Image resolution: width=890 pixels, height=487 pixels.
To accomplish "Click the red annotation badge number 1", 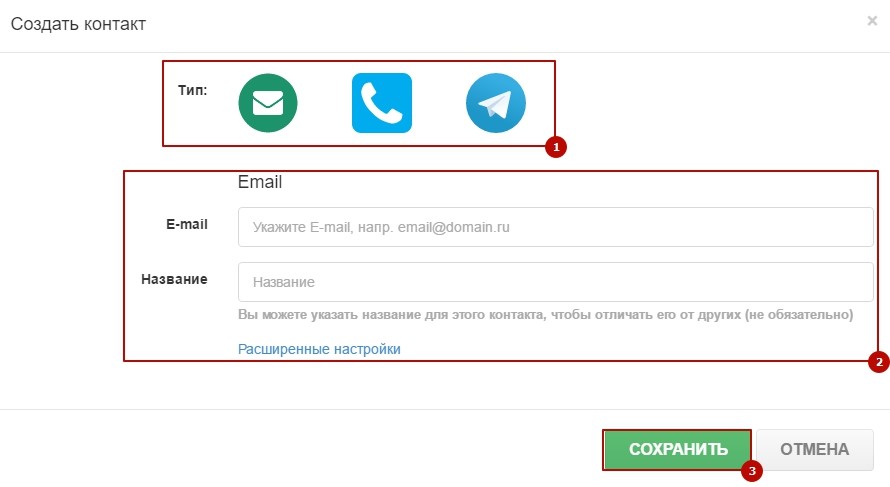I will tap(556, 147).
